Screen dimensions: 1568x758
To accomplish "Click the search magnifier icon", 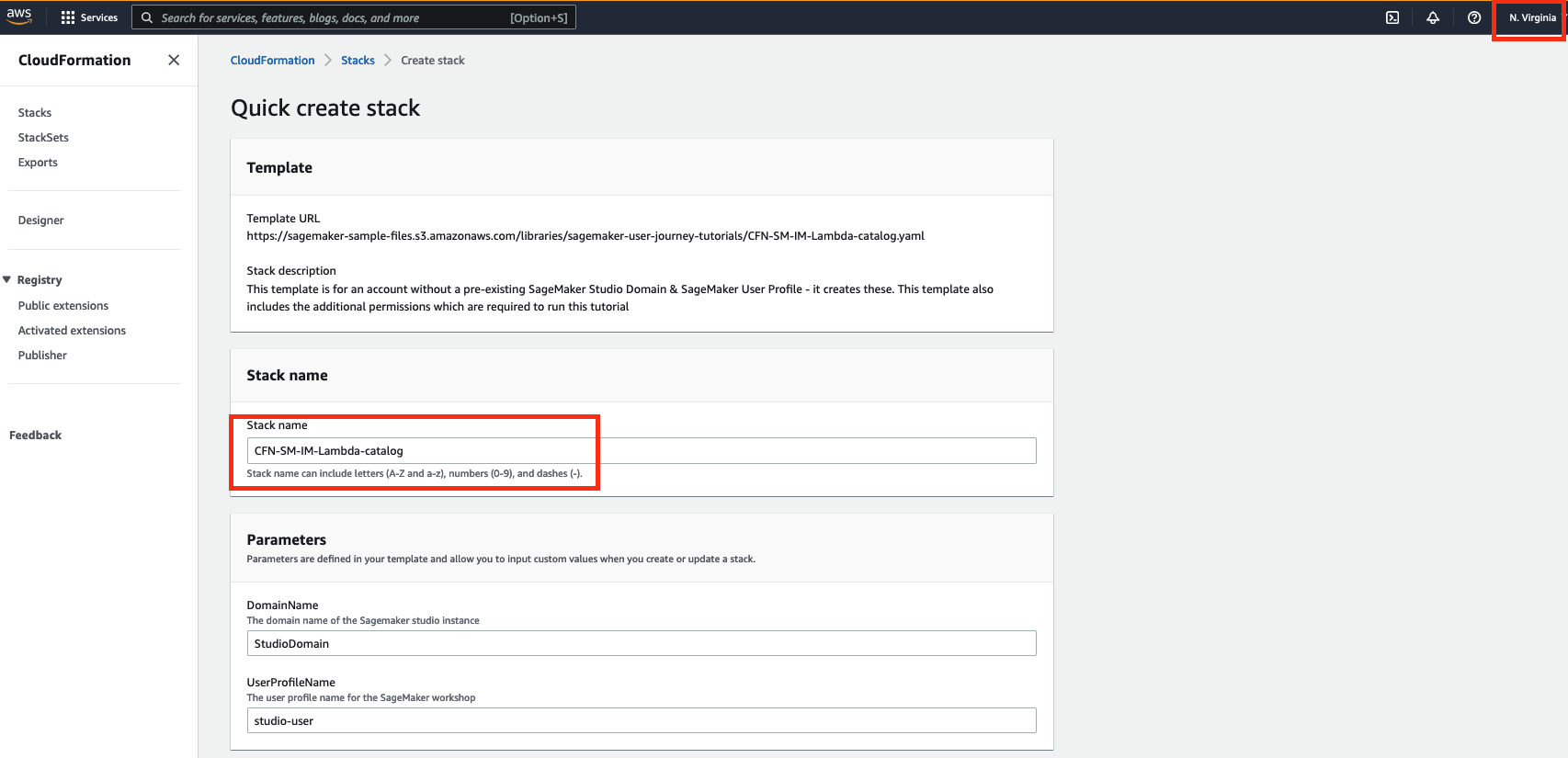I will 147,17.
